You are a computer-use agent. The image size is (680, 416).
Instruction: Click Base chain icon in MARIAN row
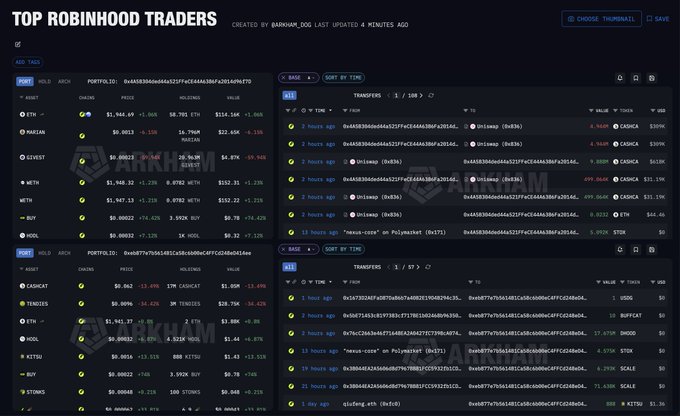click(x=82, y=136)
